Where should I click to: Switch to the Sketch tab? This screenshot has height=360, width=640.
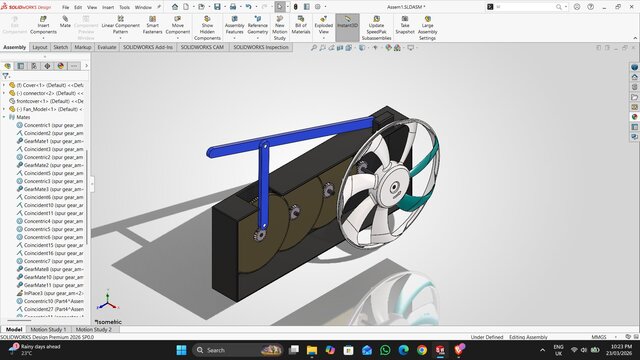coord(60,47)
